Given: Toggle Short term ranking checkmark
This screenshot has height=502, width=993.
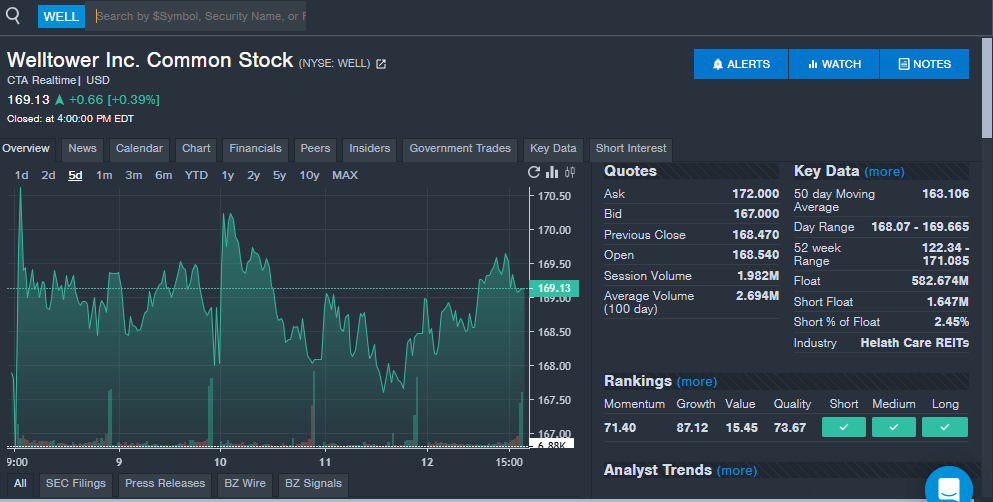Looking at the screenshot, I should click(x=844, y=427).
